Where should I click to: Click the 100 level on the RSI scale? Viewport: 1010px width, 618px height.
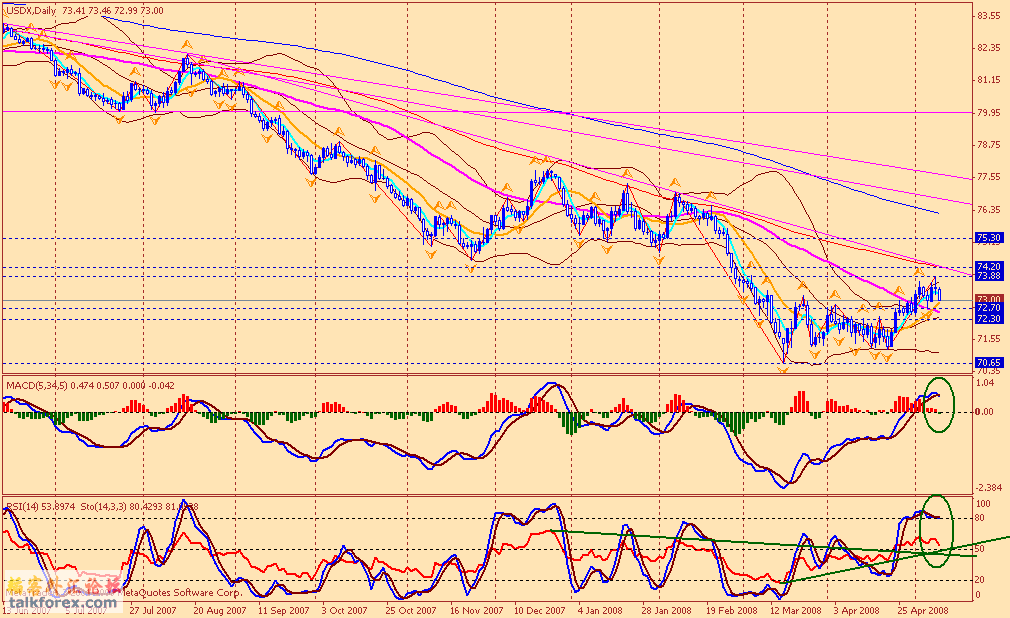click(984, 504)
